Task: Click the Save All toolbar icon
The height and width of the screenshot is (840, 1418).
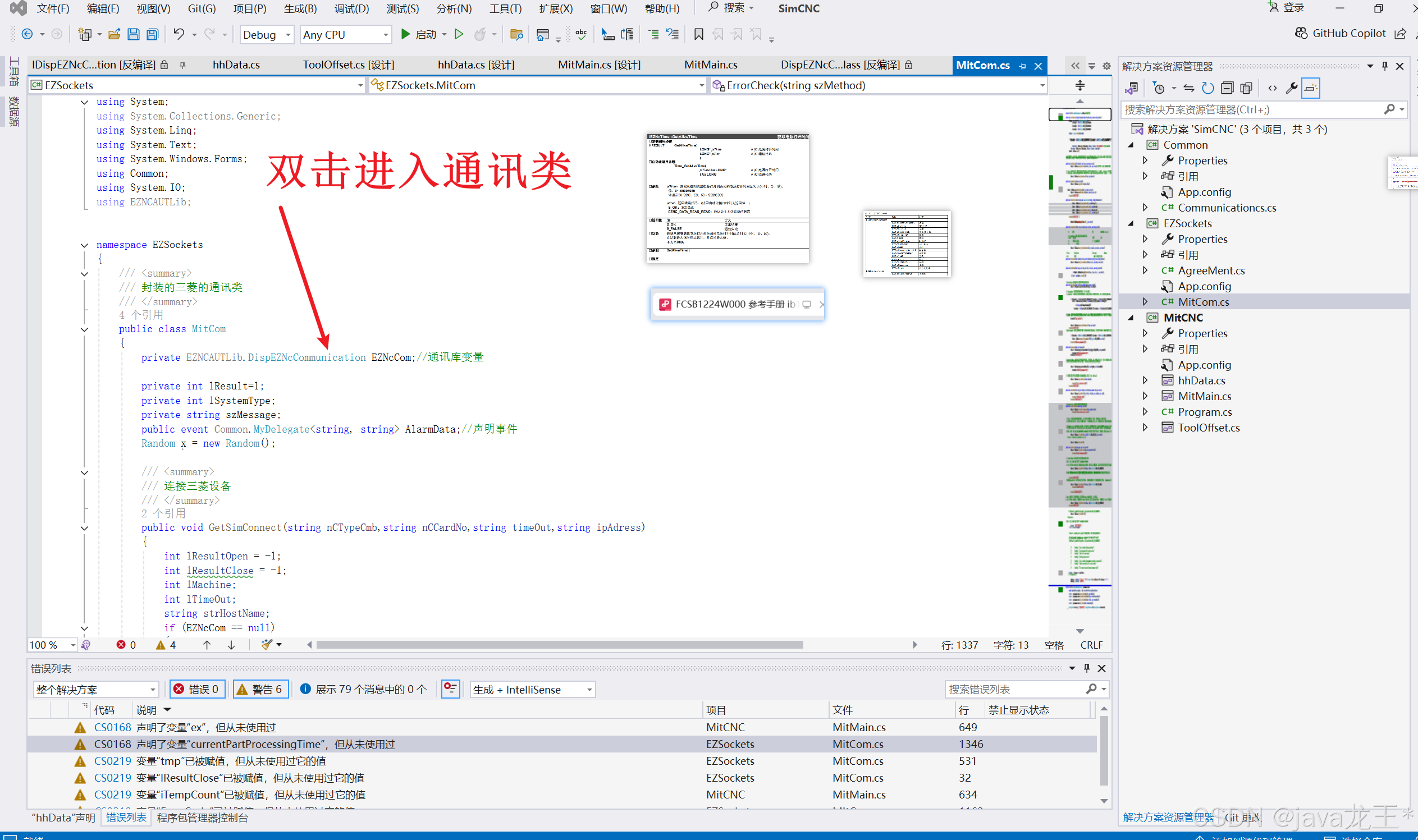Action: click(152, 35)
